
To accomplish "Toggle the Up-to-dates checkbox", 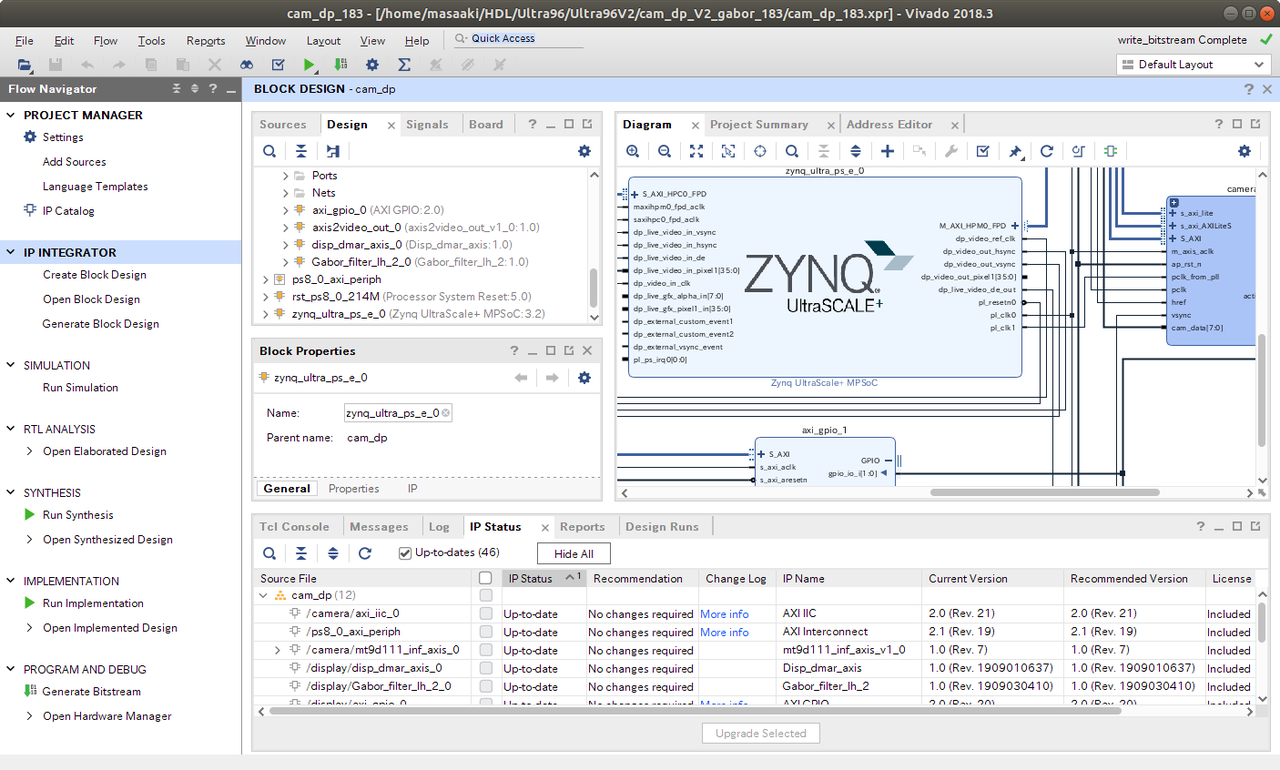I will coord(405,553).
